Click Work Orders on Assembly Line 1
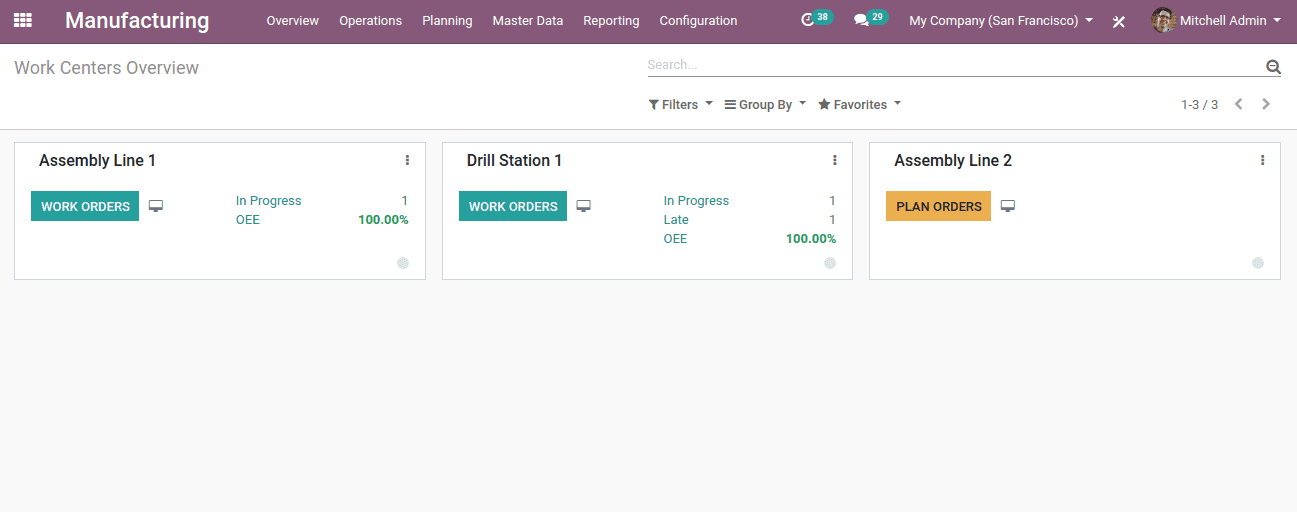Screen dimensions: 1297x512 (85, 206)
